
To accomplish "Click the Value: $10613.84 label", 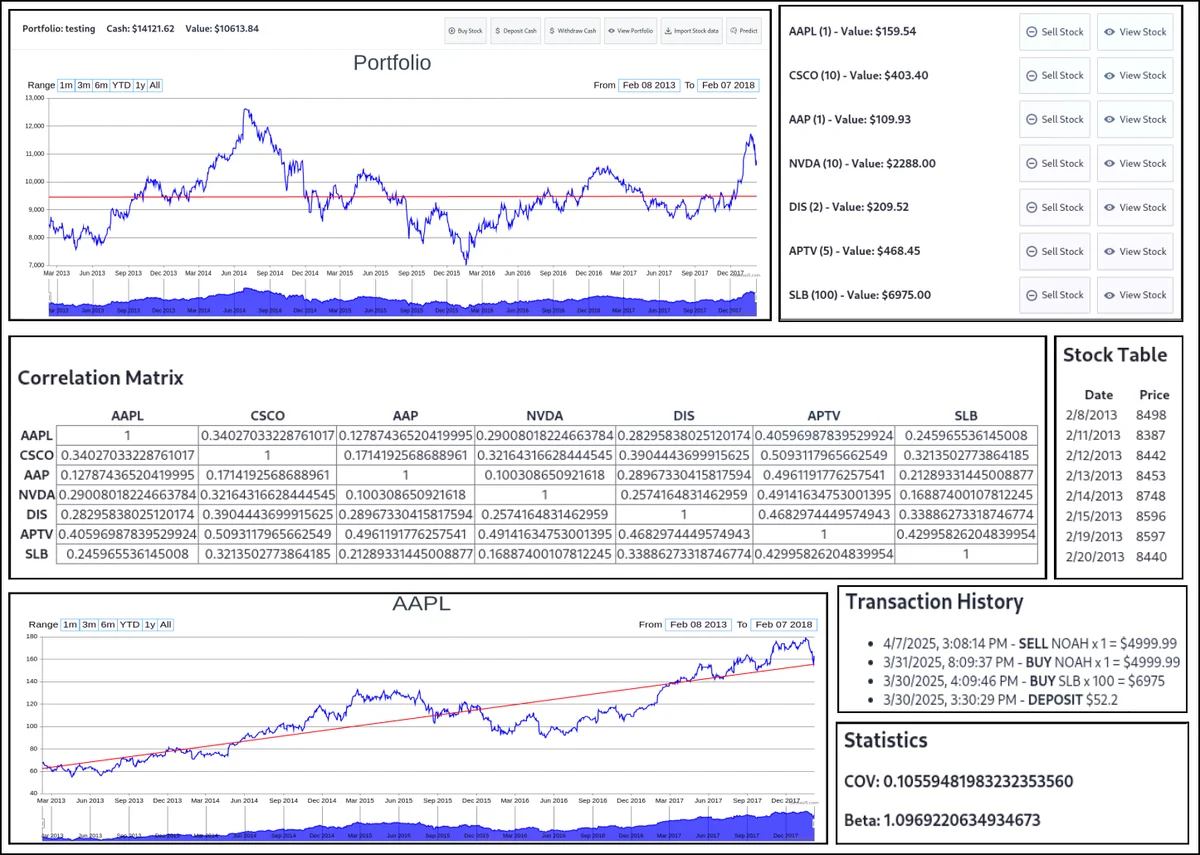I will tap(222, 28).
